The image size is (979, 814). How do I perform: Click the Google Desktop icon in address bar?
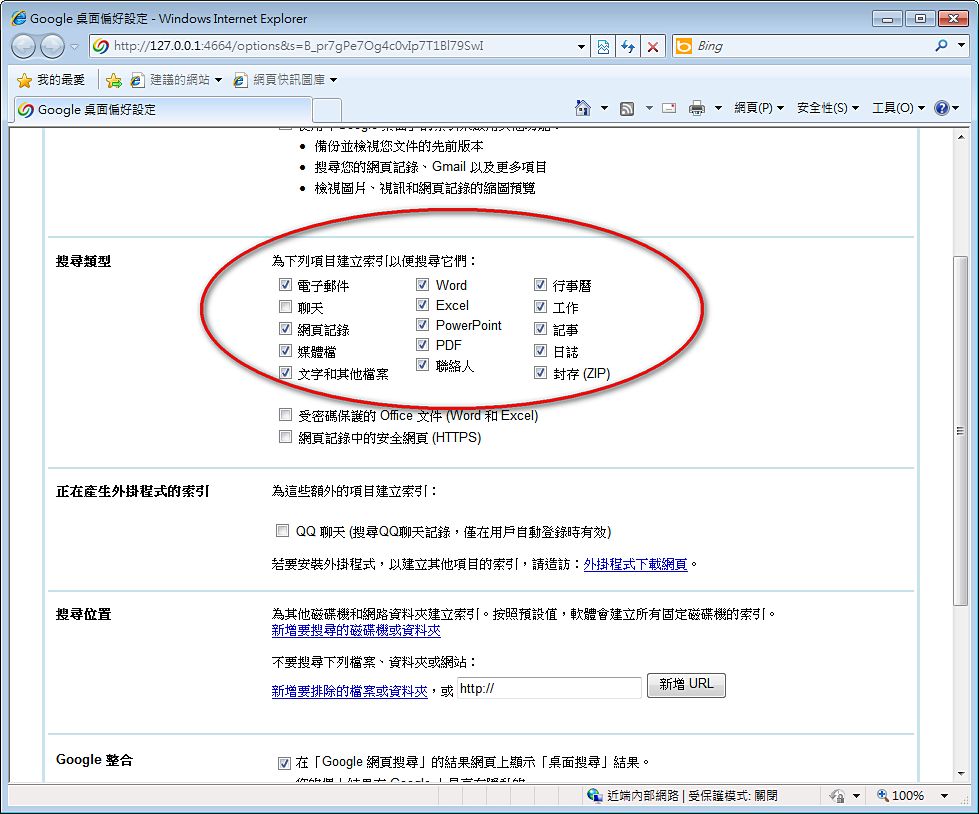click(x=101, y=46)
